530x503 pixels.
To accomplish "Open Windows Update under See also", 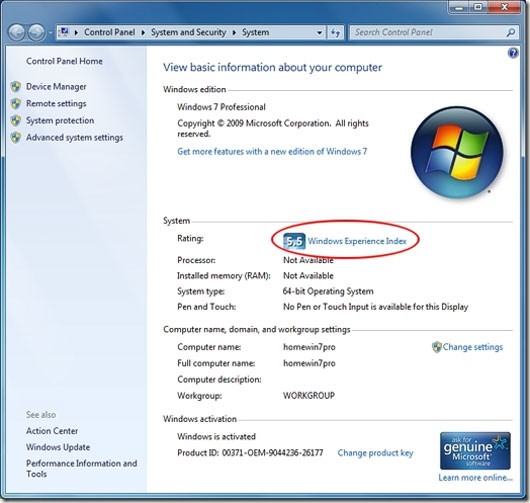I will point(58,447).
